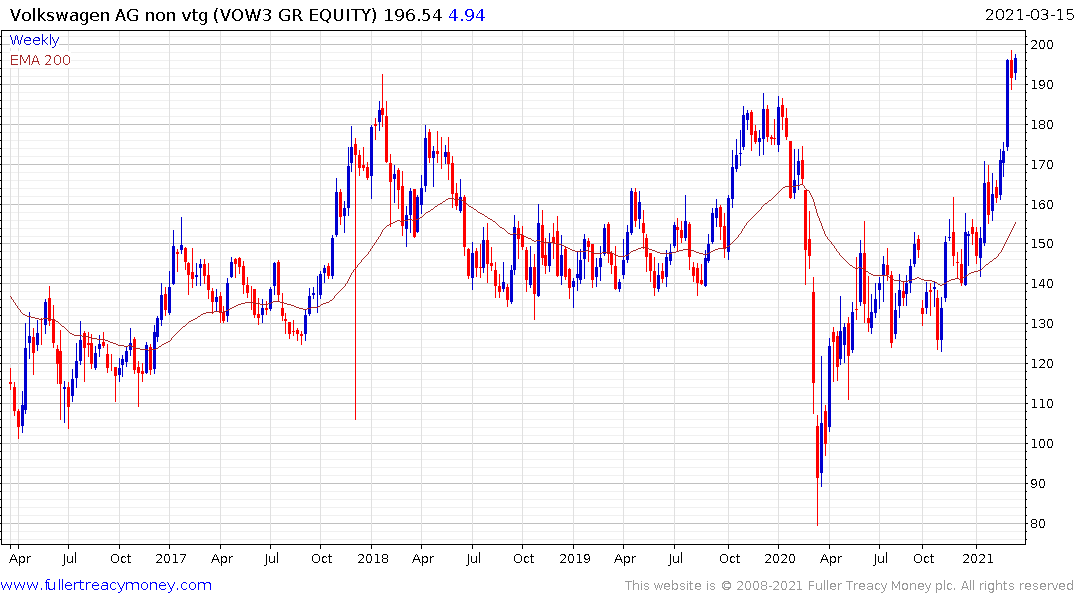This screenshot has height=600, width=1075.
Task: Select the 2017 time axis label
Action: 171,558
